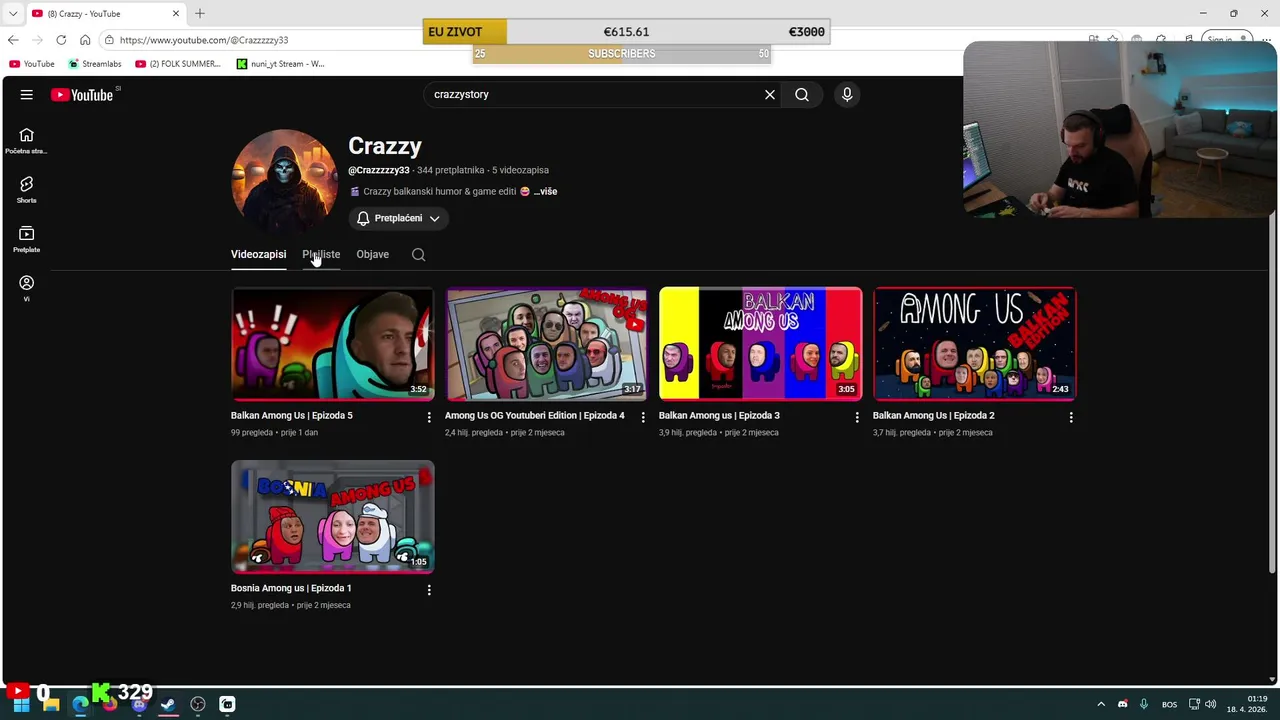The height and width of the screenshot is (720, 1280).
Task: Open three-dot menu for Epizoda 2
Action: point(1071,417)
